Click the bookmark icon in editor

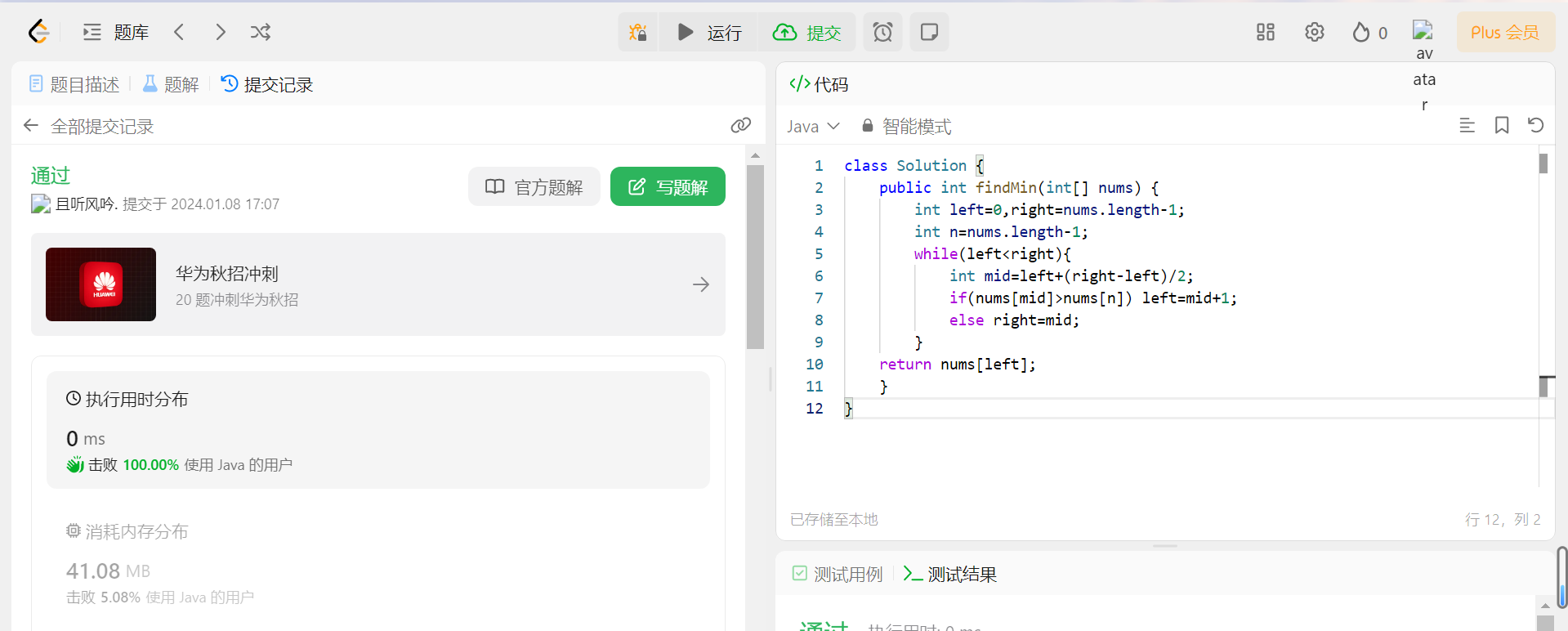1502,125
